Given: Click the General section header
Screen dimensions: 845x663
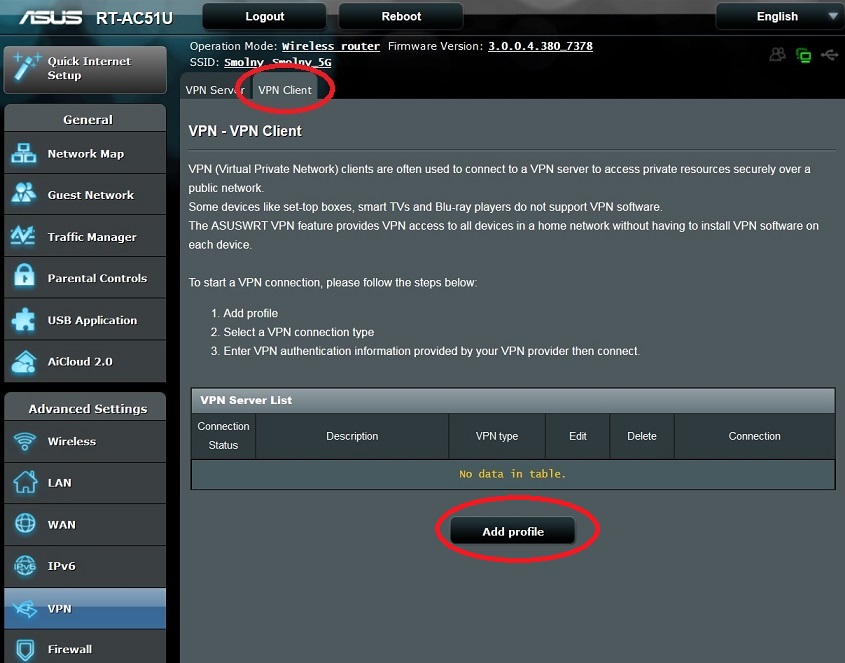Looking at the screenshot, I should click(88, 119).
